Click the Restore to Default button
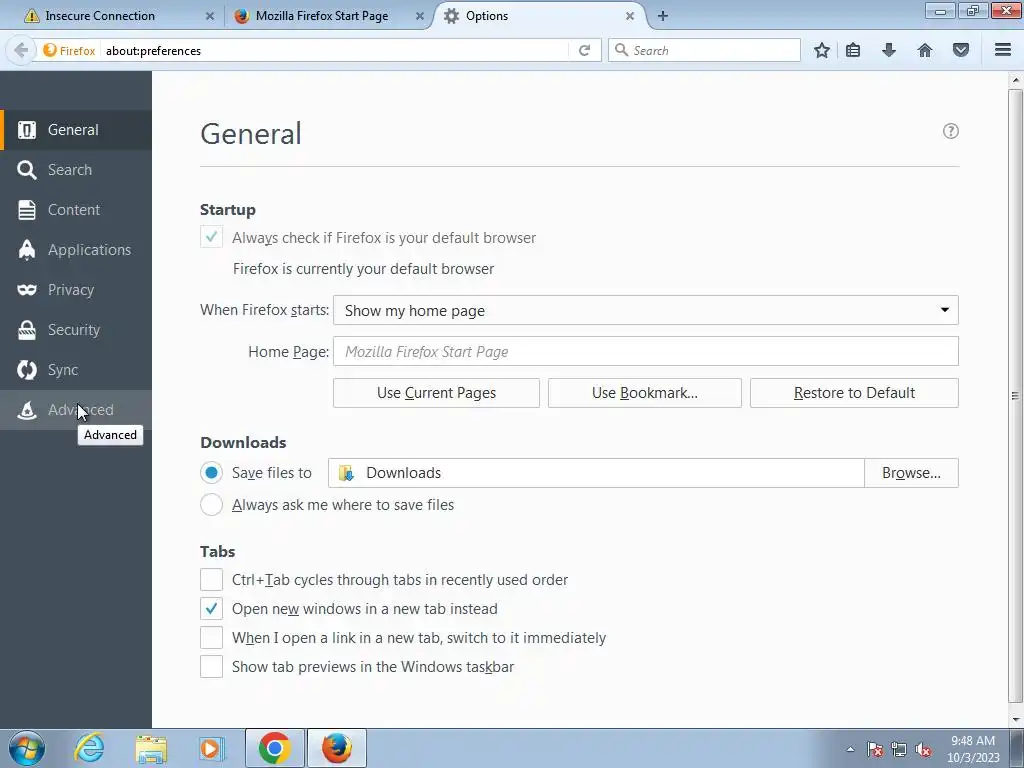Image resolution: width=1024 pixels, height=768 pixels. pyautogui.click(x=854, y=392)
